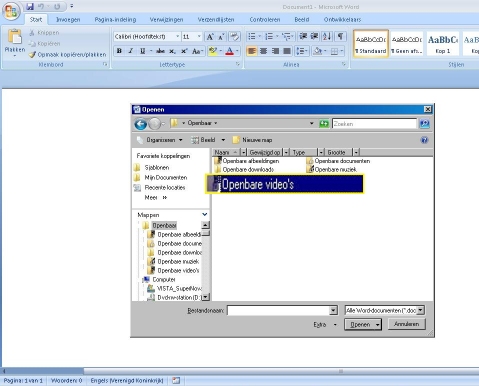Viewport: 479px width, 386px height.
Task: Click the Office button
Action: point(11,11)
